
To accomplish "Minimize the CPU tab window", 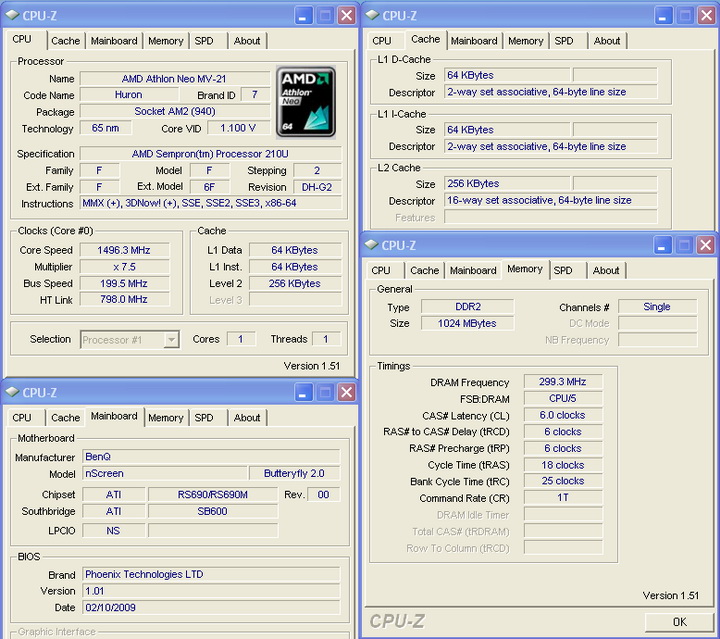I will 303,16.
